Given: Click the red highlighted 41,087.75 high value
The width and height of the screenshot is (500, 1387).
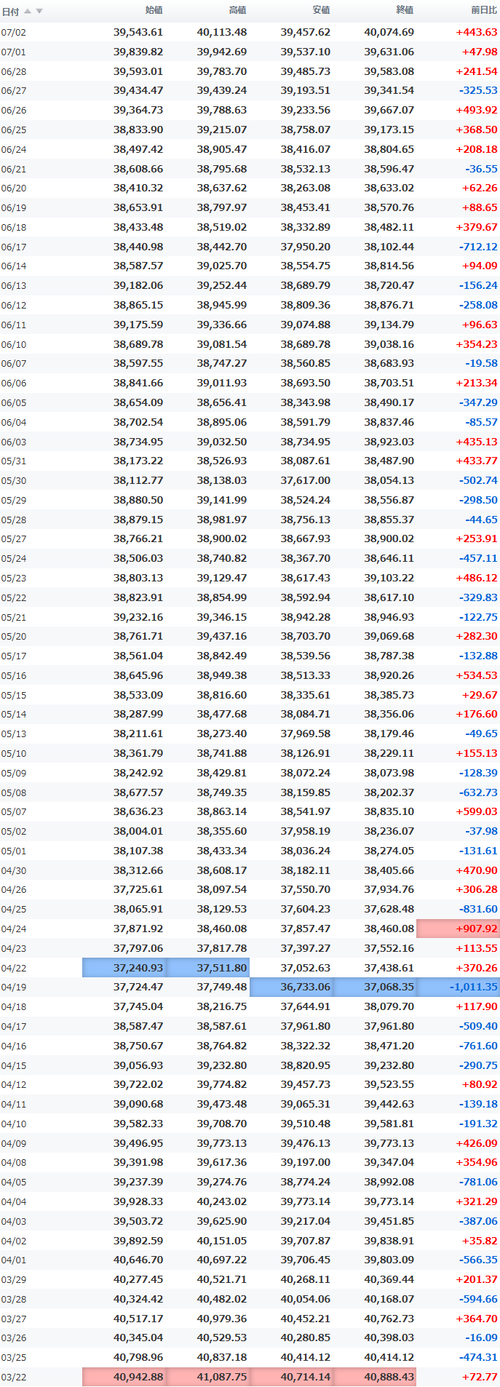Looking at the screenshot, I should pyautogui.click(x=208, y=1378).
